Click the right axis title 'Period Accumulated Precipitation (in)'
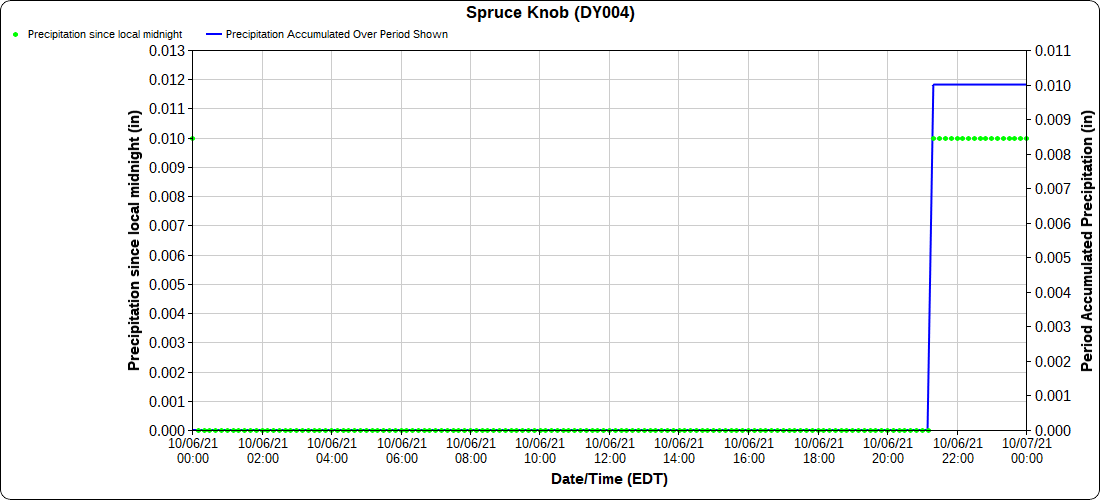This screenshot has height=500, width=1100. pyautogui.click(x=1087, y=240)
